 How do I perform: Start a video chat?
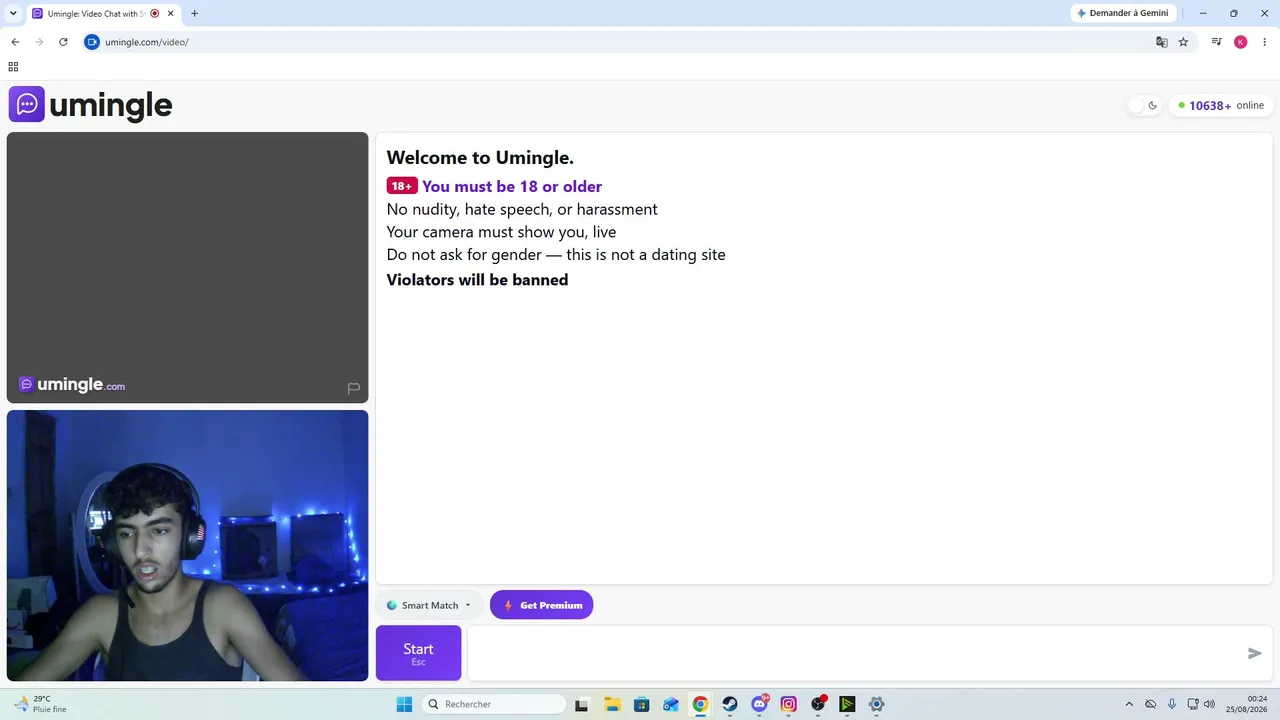pos(418,653)
